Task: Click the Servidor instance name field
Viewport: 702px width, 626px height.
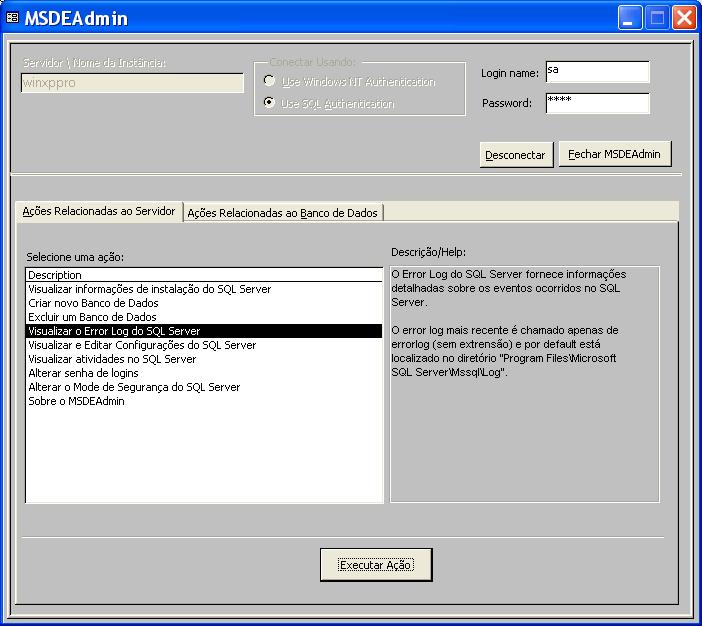Action: 132,83
